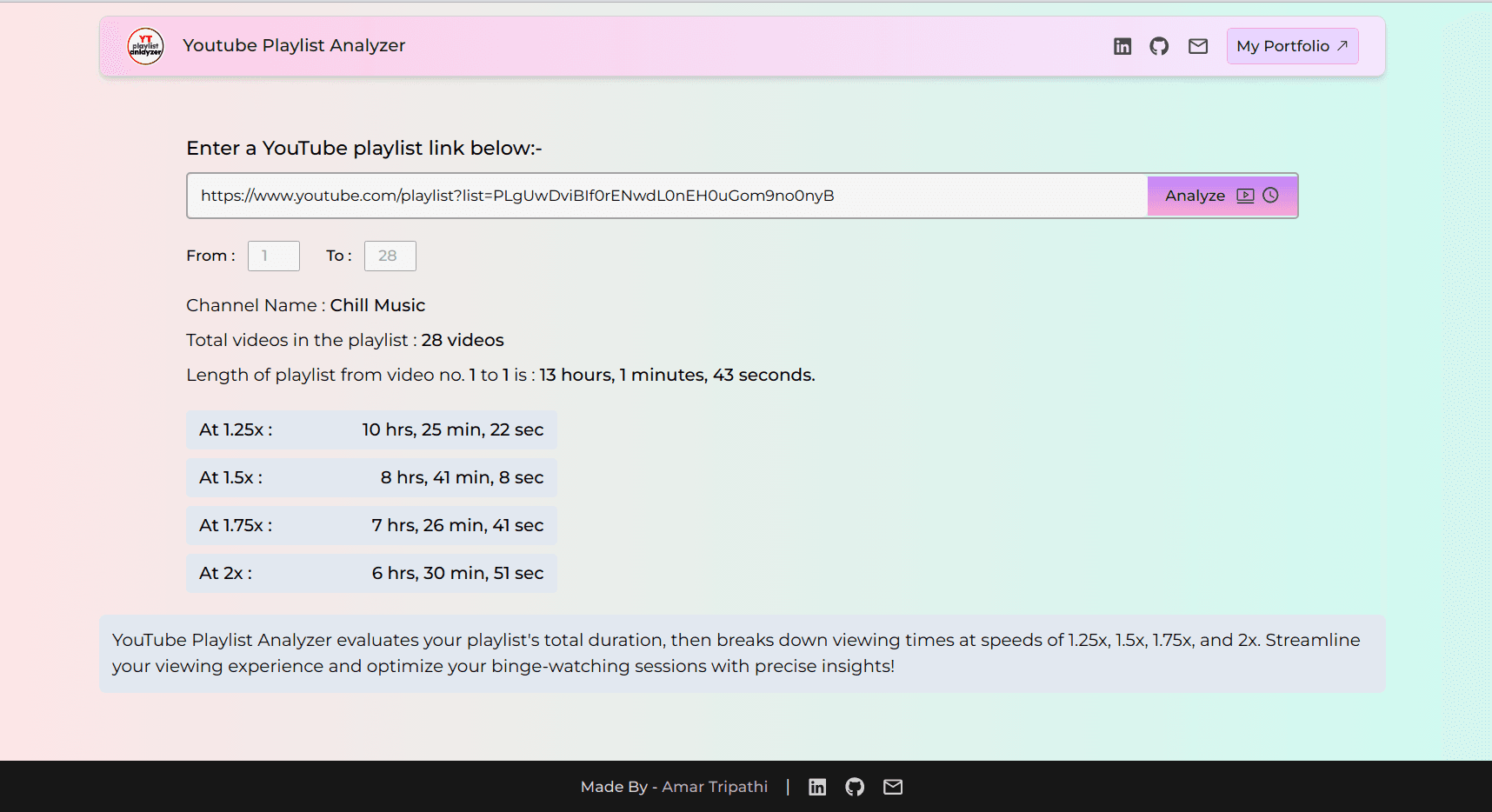Click the video icon inside the Analyze button

tap(1246, 196)
